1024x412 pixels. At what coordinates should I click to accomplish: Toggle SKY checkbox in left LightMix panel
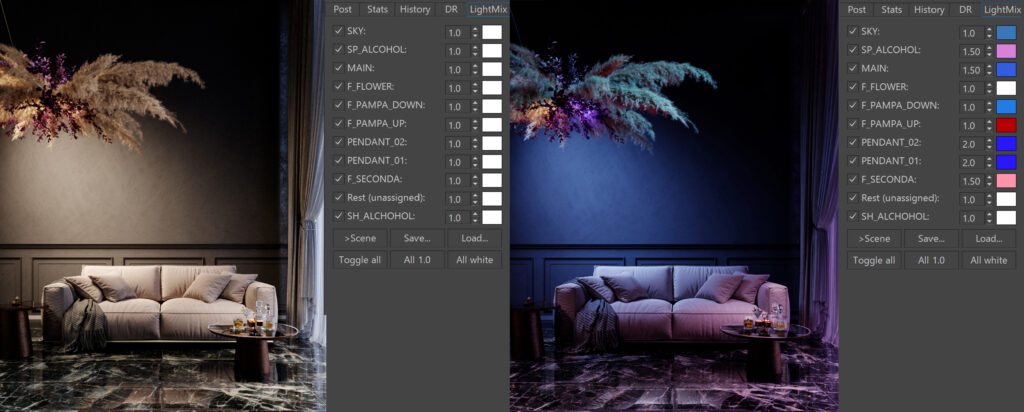pyautogui.click(x=338, y=31)
